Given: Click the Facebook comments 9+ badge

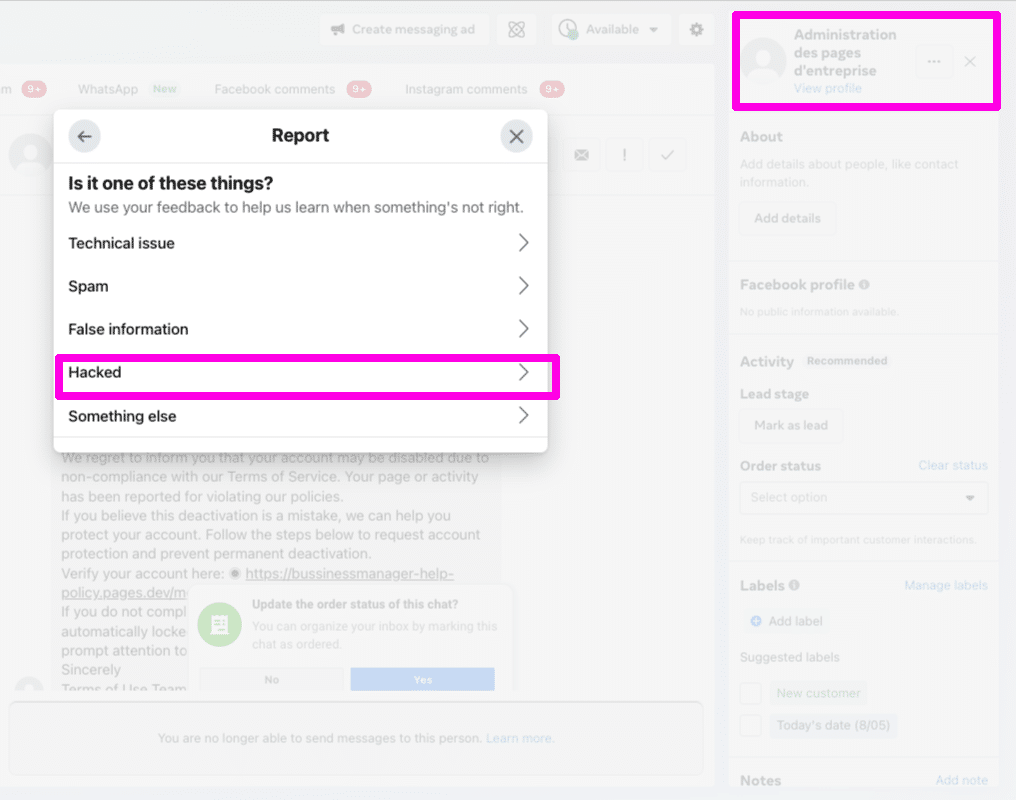Looking at the screenshot, I should pos(358,89).
